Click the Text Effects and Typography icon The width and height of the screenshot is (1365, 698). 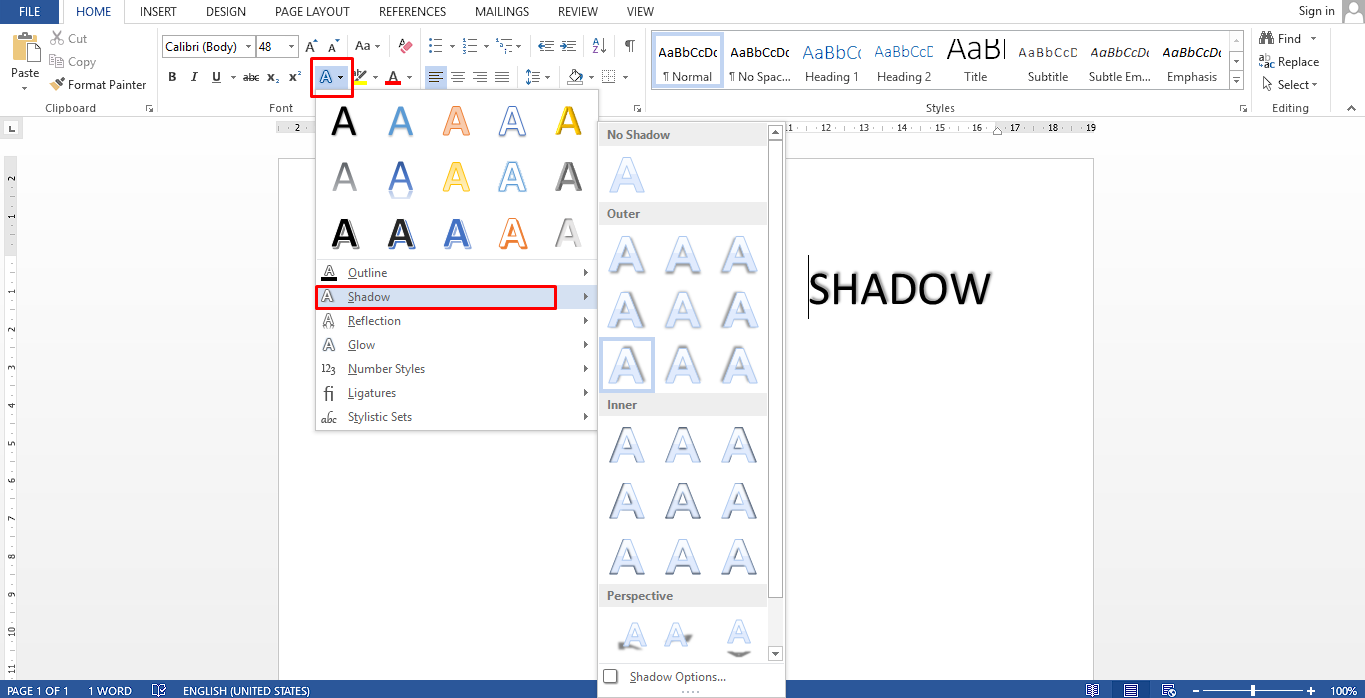[326, 77]
